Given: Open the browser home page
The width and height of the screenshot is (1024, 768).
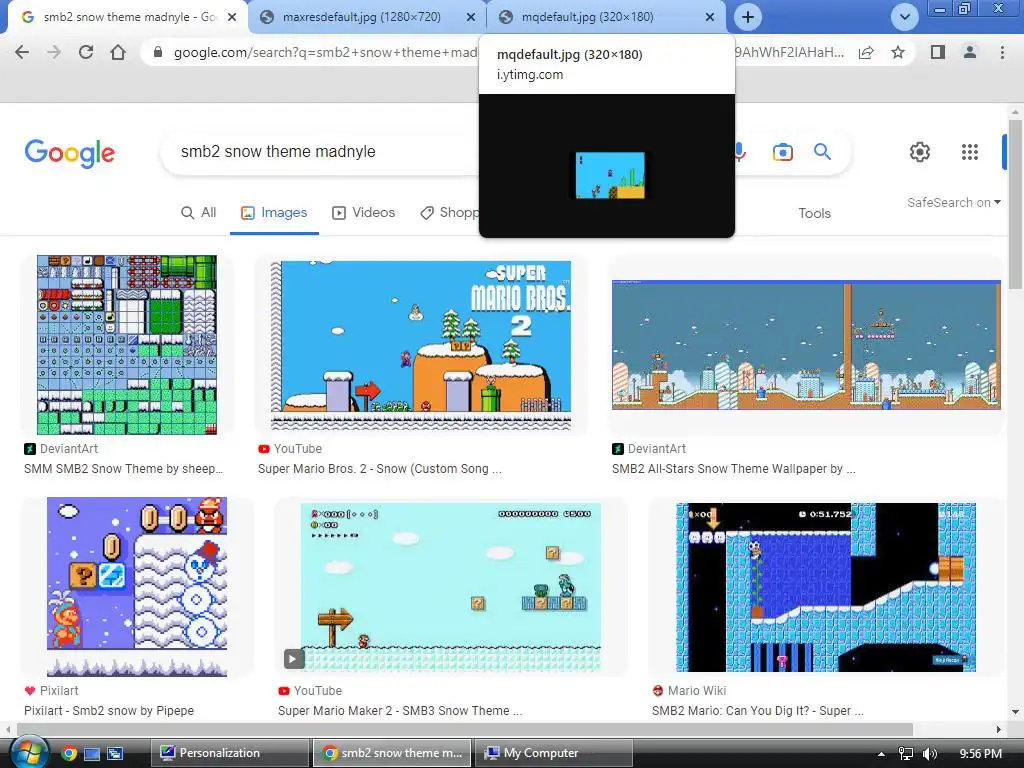Looking at the screenshot, I should (118, 52).
